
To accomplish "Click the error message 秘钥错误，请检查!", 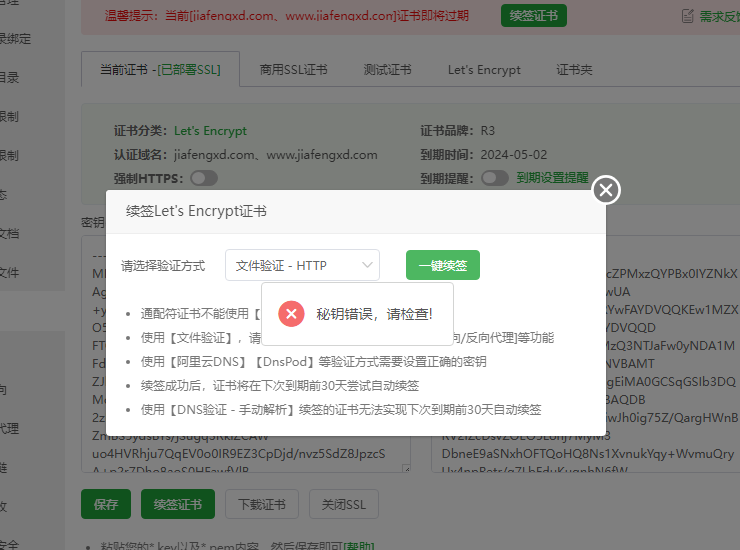I will pos(374,314).
